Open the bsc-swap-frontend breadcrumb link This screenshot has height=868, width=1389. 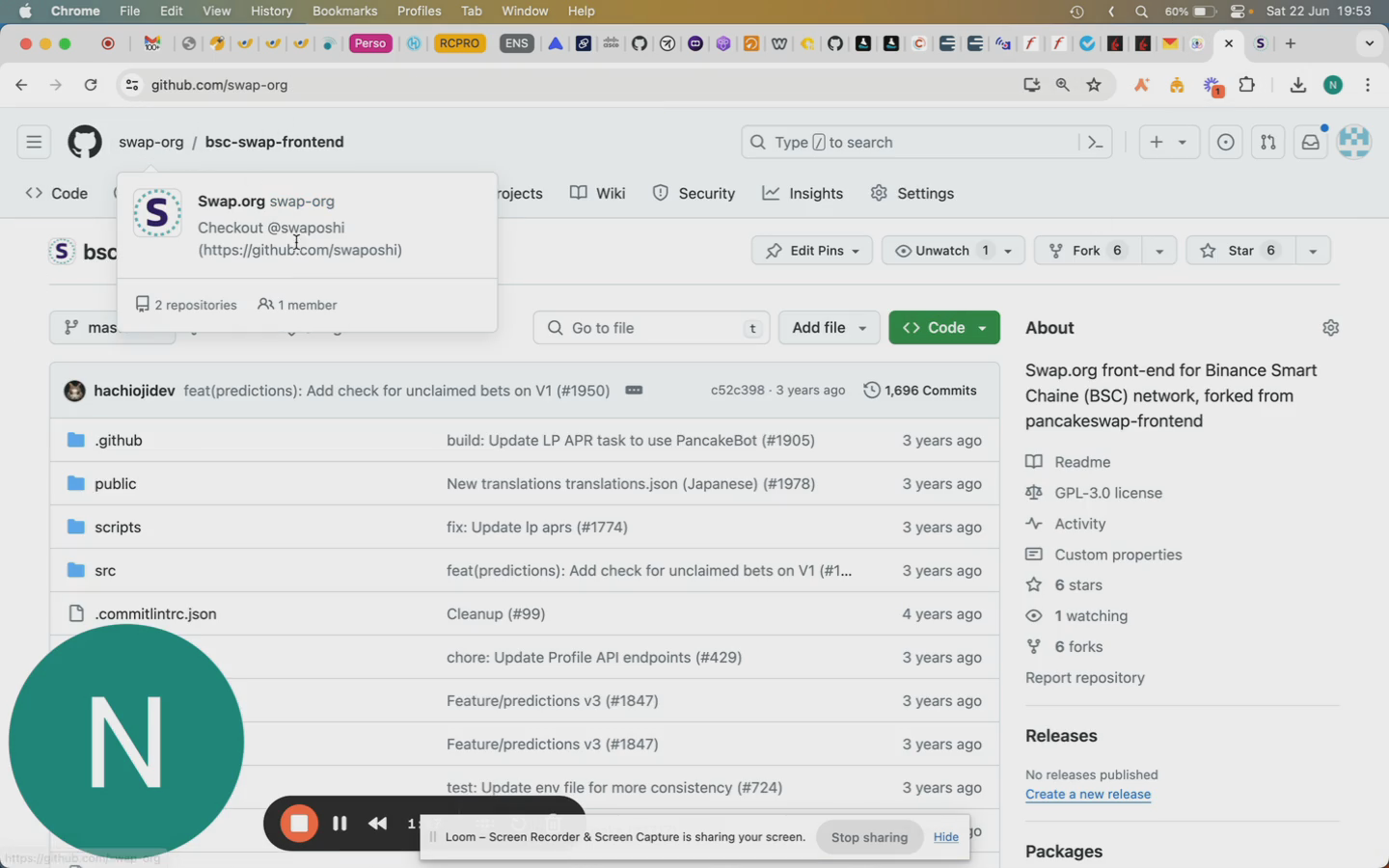pyautogui.click(x=274, y=142)
